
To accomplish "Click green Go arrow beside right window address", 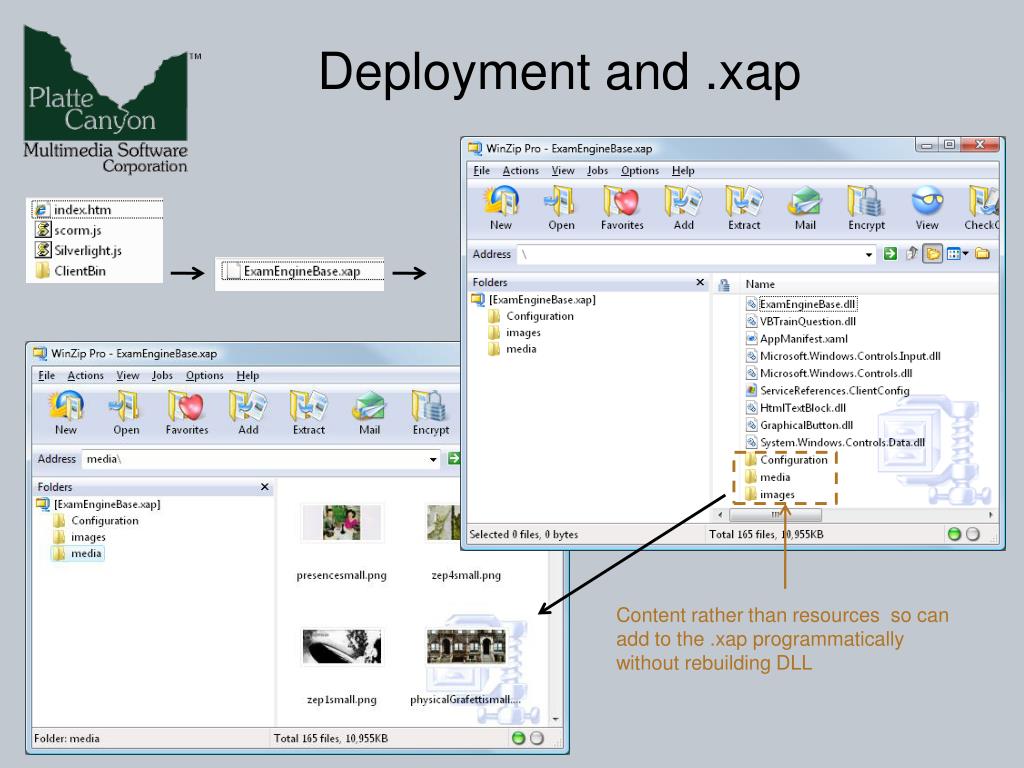I will (x=890, y=253).
